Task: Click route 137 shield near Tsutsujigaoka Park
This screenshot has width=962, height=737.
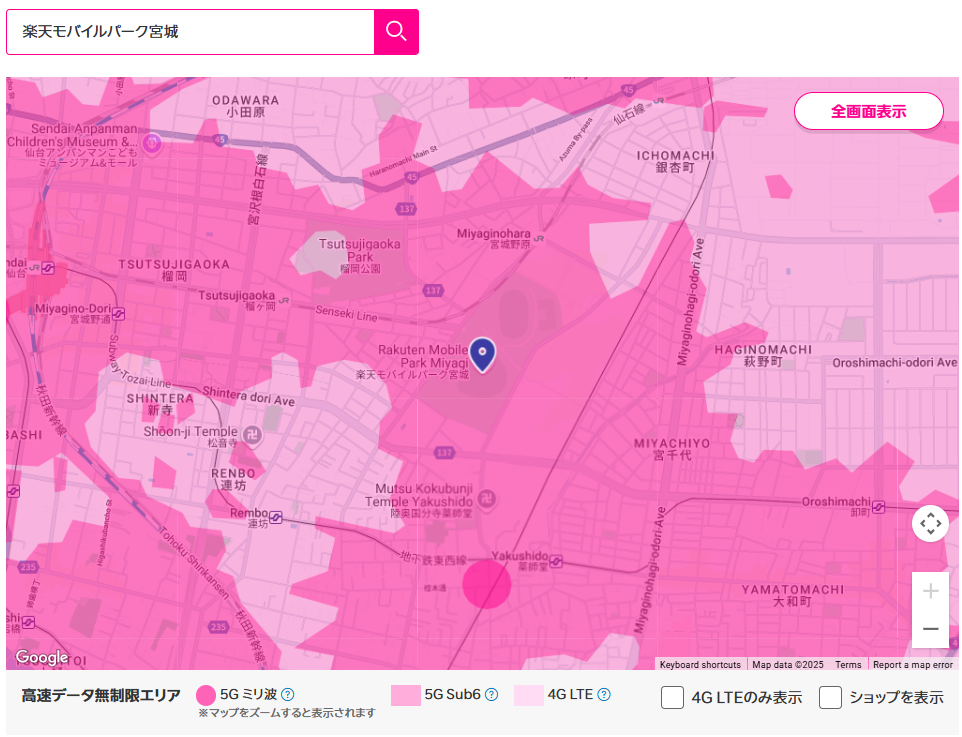Action: tap(433, 290)
